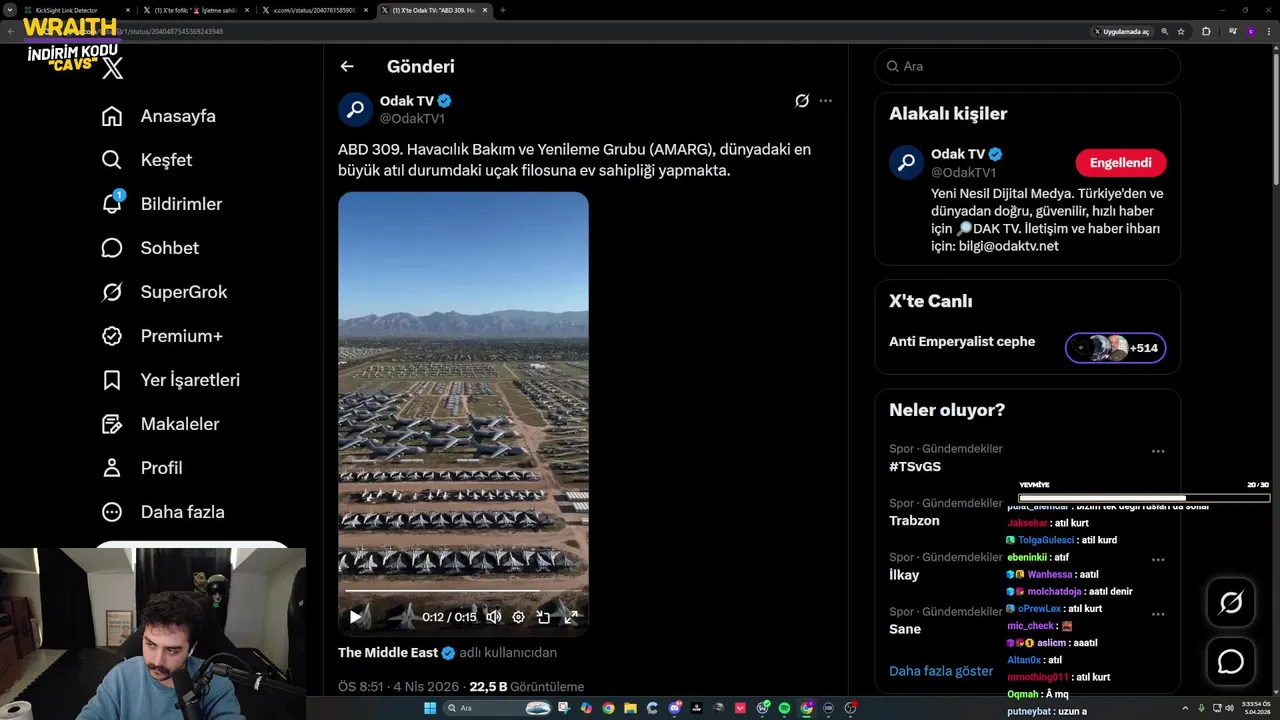
Task: Open video settings gear icon
Action: click(x=518, y=617)
